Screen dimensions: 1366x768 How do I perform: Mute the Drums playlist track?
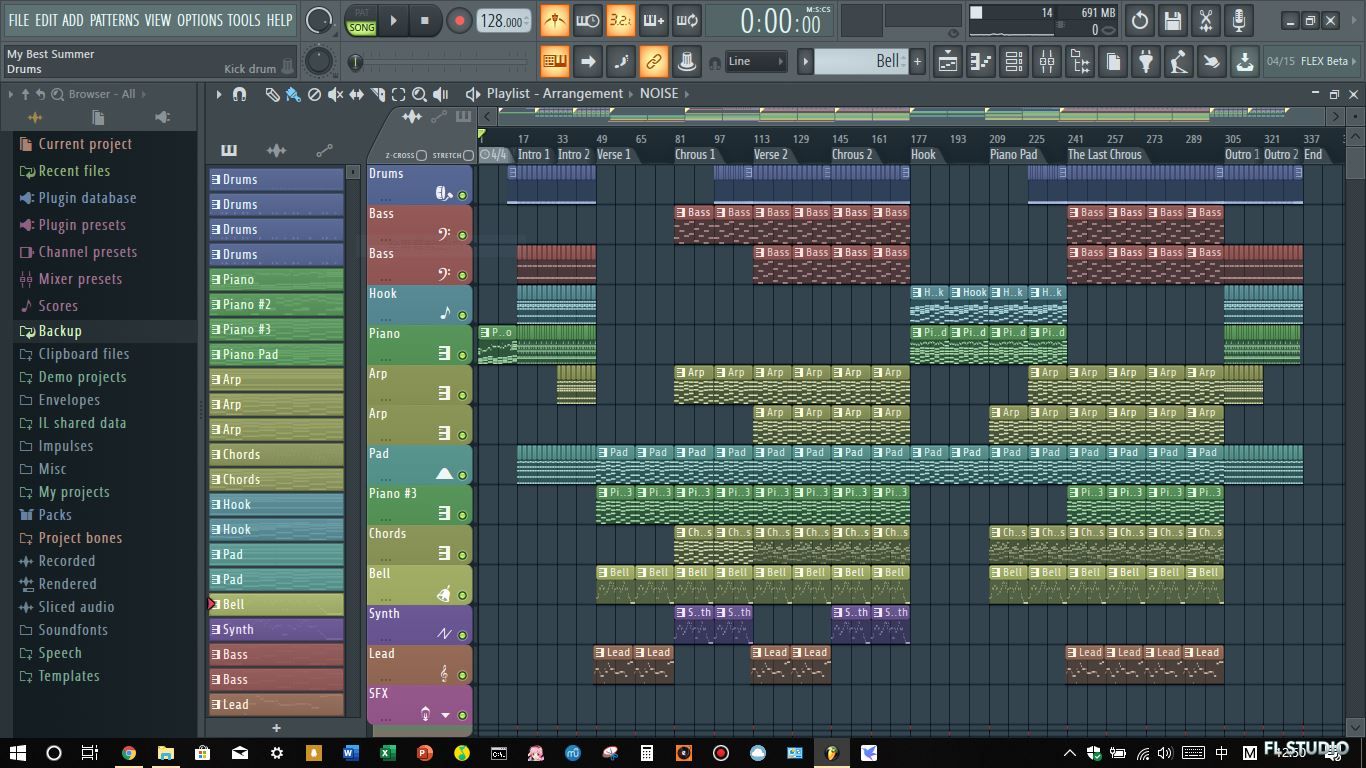pyautogui.click(x=462, y=195)
